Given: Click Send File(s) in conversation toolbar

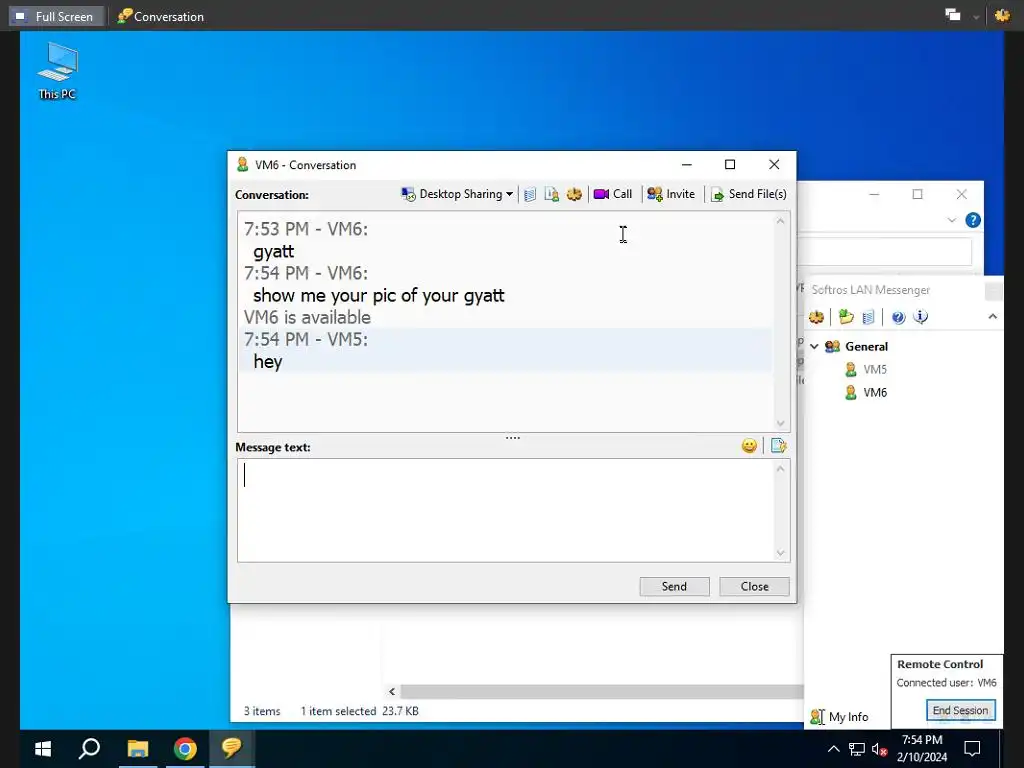Looking at the screenshot, I should [749, 194].
